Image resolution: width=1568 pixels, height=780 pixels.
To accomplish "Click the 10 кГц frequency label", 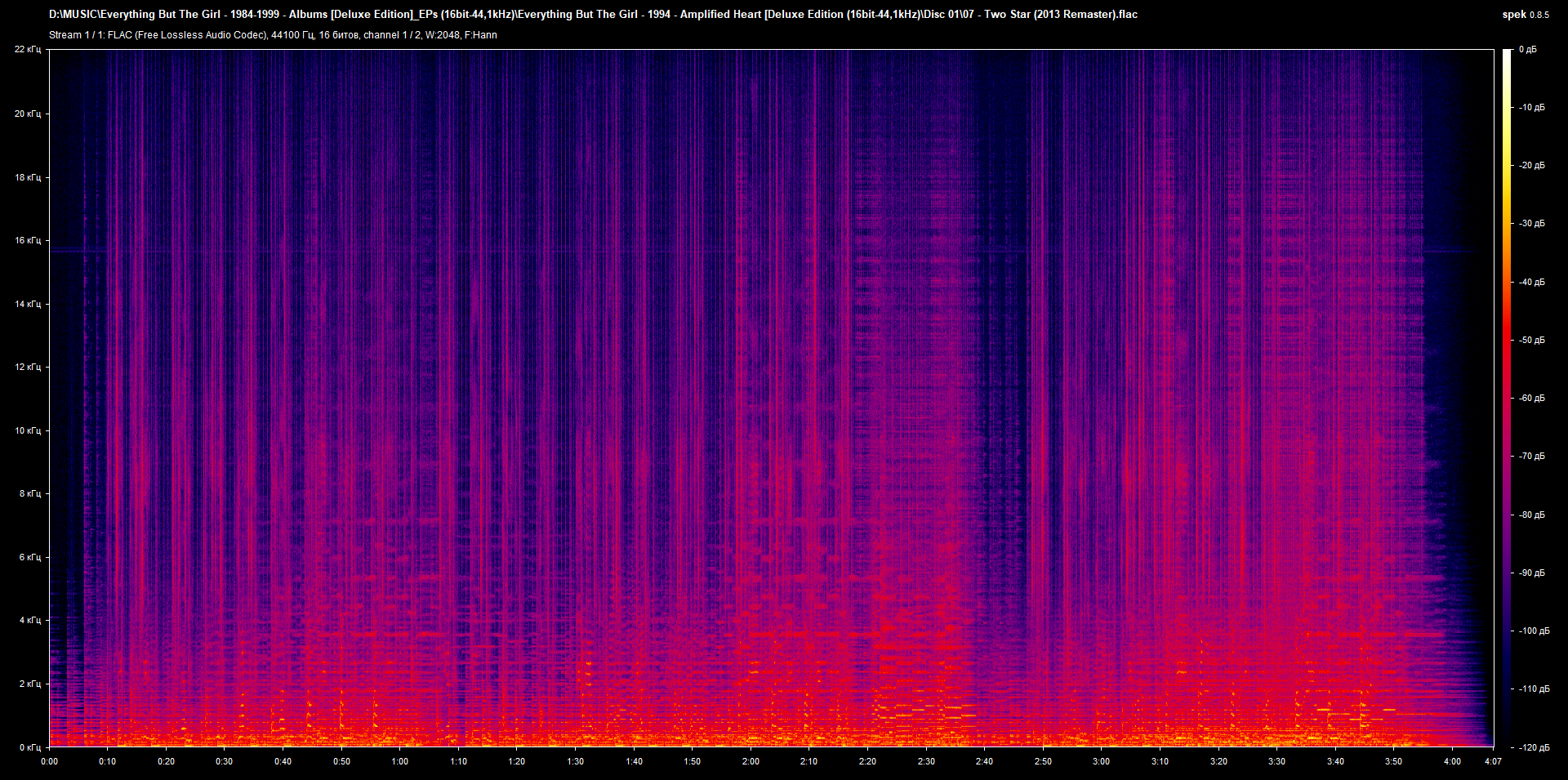I will (x=27, y=430).
